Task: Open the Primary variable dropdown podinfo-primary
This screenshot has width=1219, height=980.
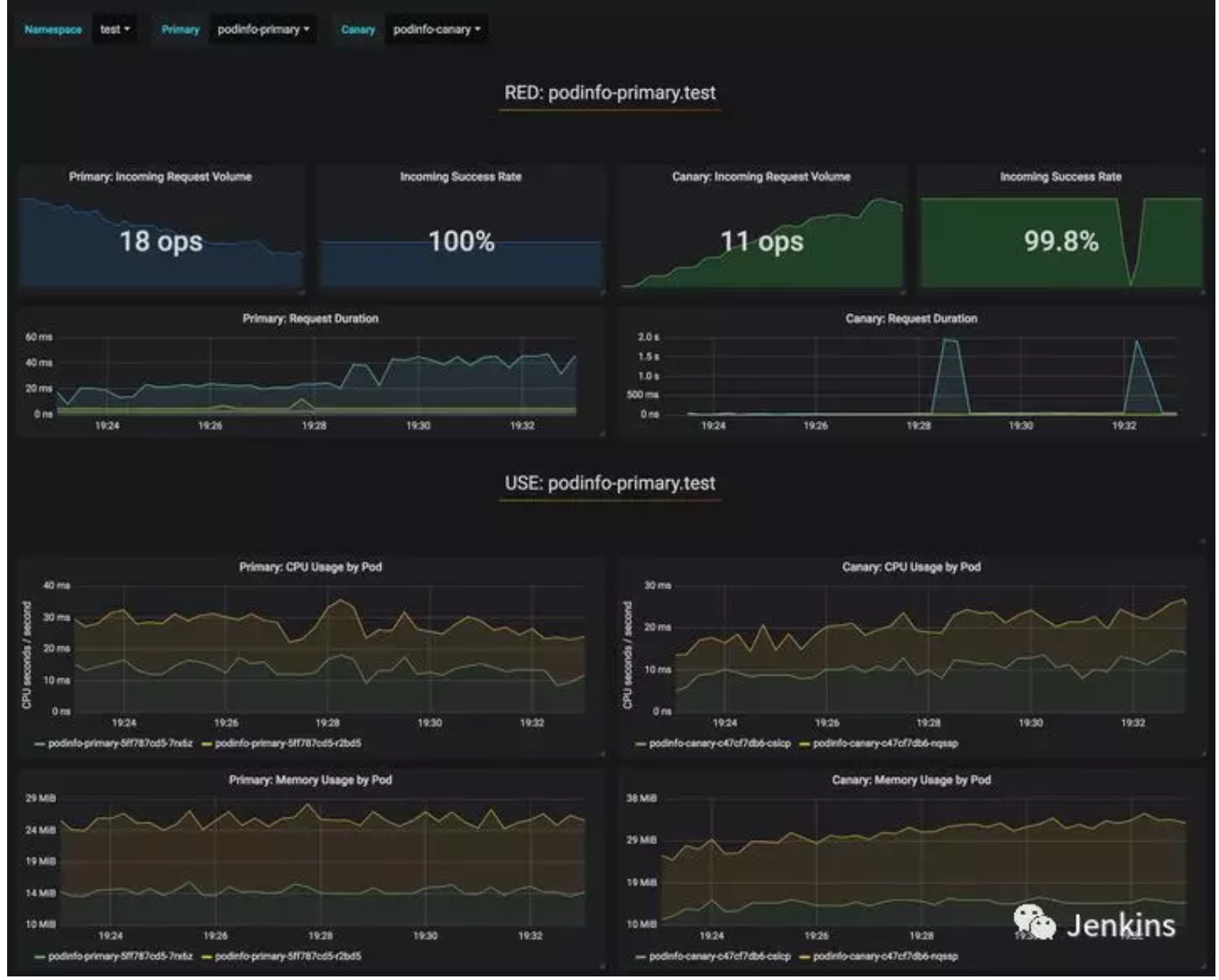Action: click(x=263, y=29)
